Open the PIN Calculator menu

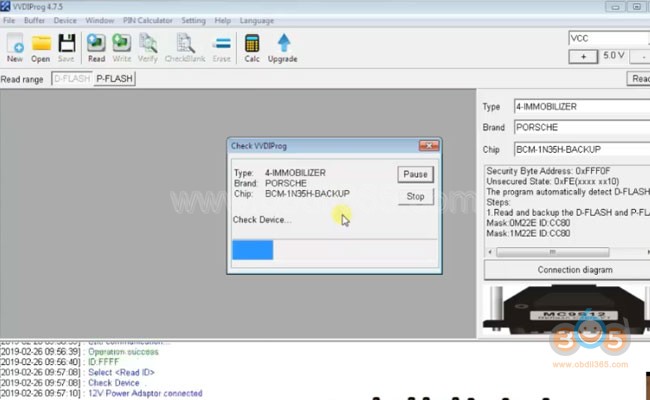(148, 20)
